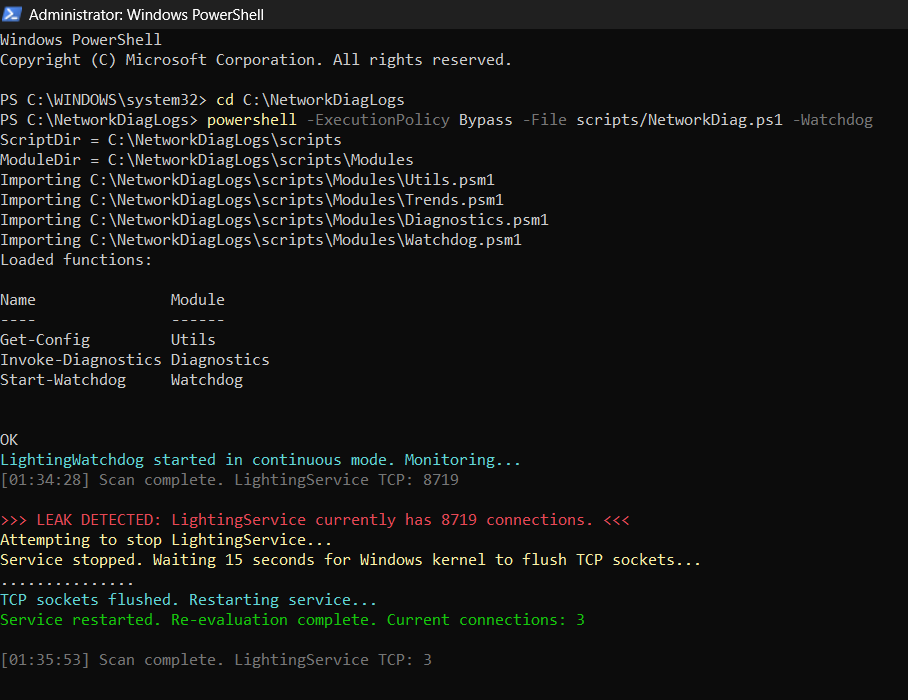
Task: Click the '-ExecutionPolicy' parameter text
Action: (378, 120)
